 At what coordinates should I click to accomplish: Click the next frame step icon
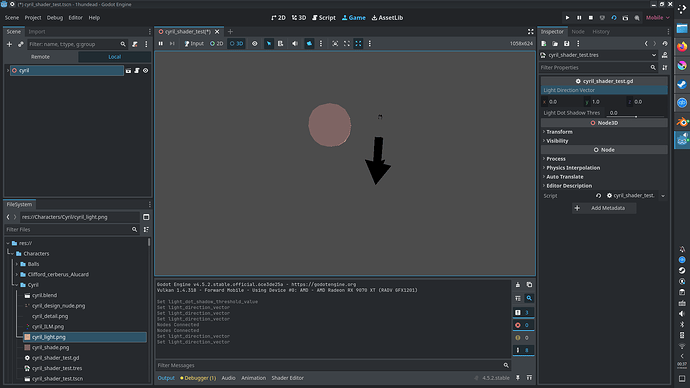172,44
